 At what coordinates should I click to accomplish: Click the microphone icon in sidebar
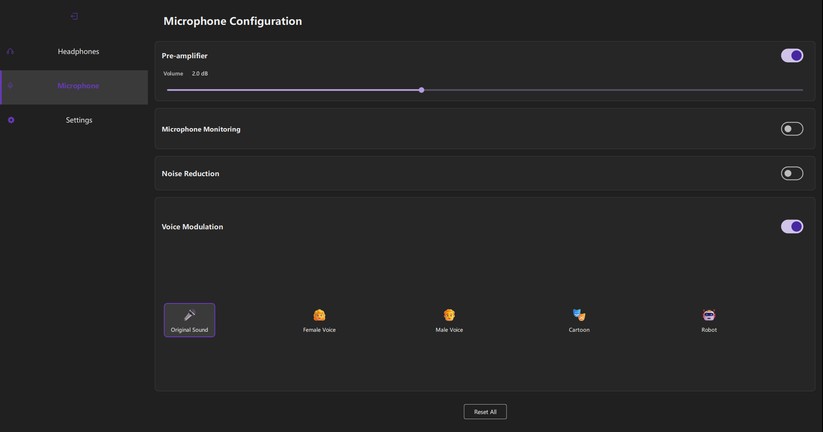click(x=10, y=86)
